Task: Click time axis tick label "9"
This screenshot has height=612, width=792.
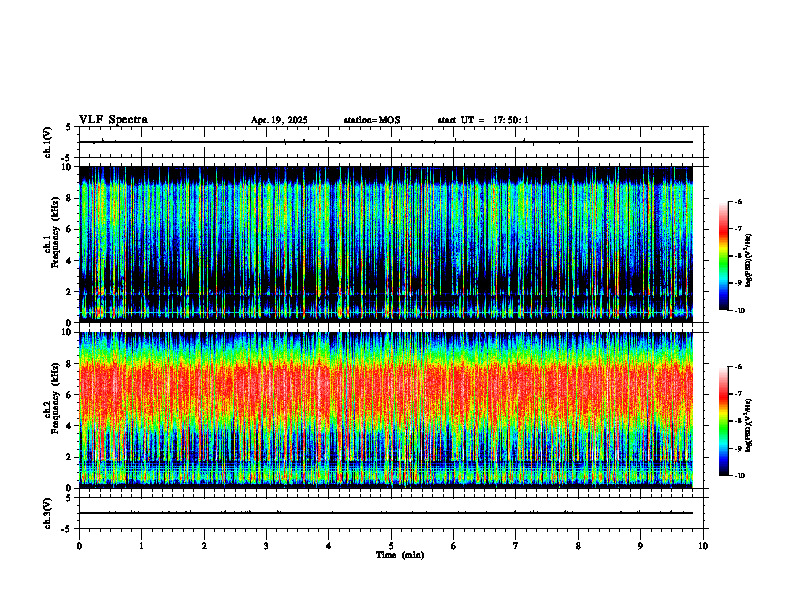Action: [x=640, y=546]
